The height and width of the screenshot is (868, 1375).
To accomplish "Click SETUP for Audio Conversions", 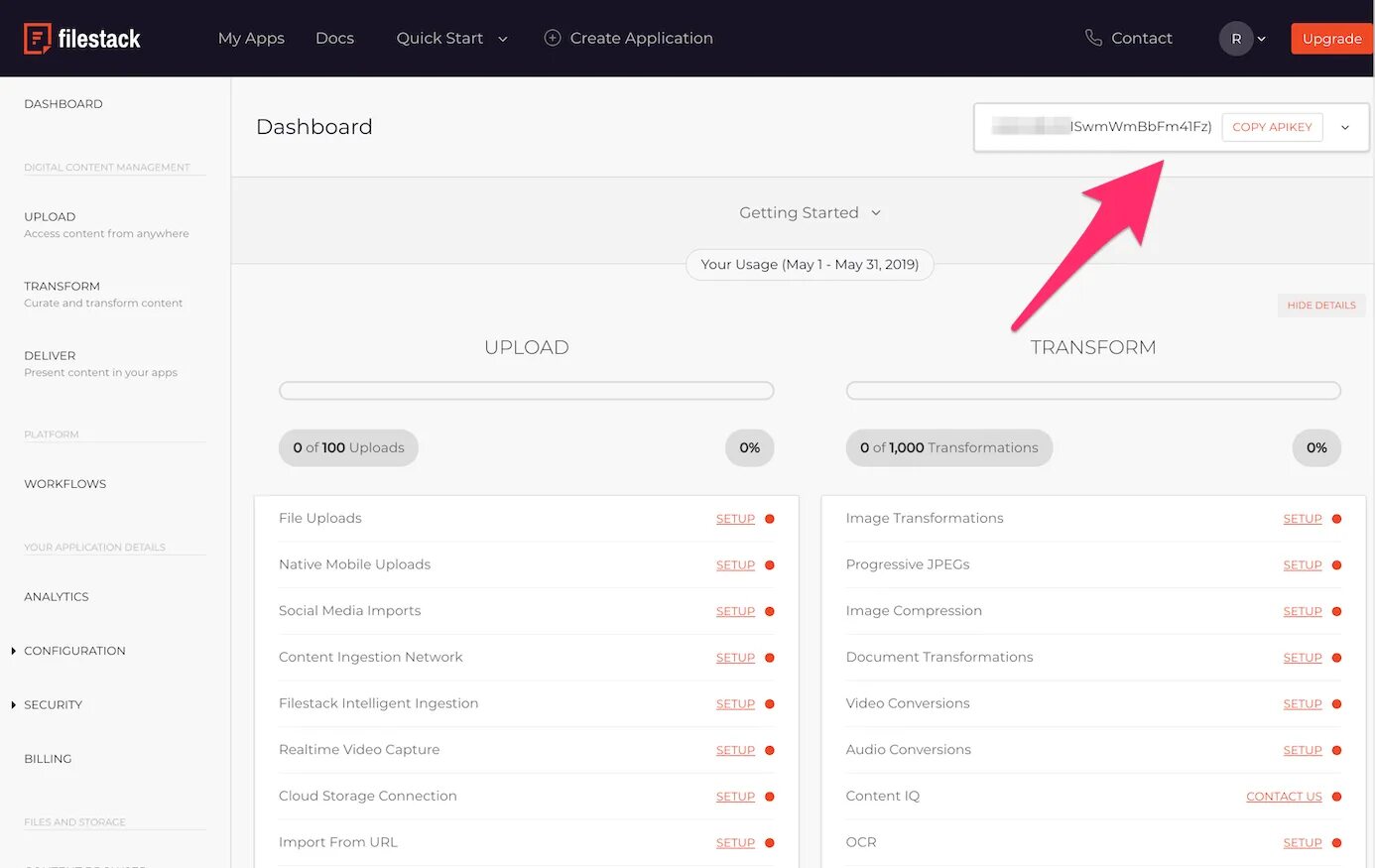I will (x=1303, y=750).
